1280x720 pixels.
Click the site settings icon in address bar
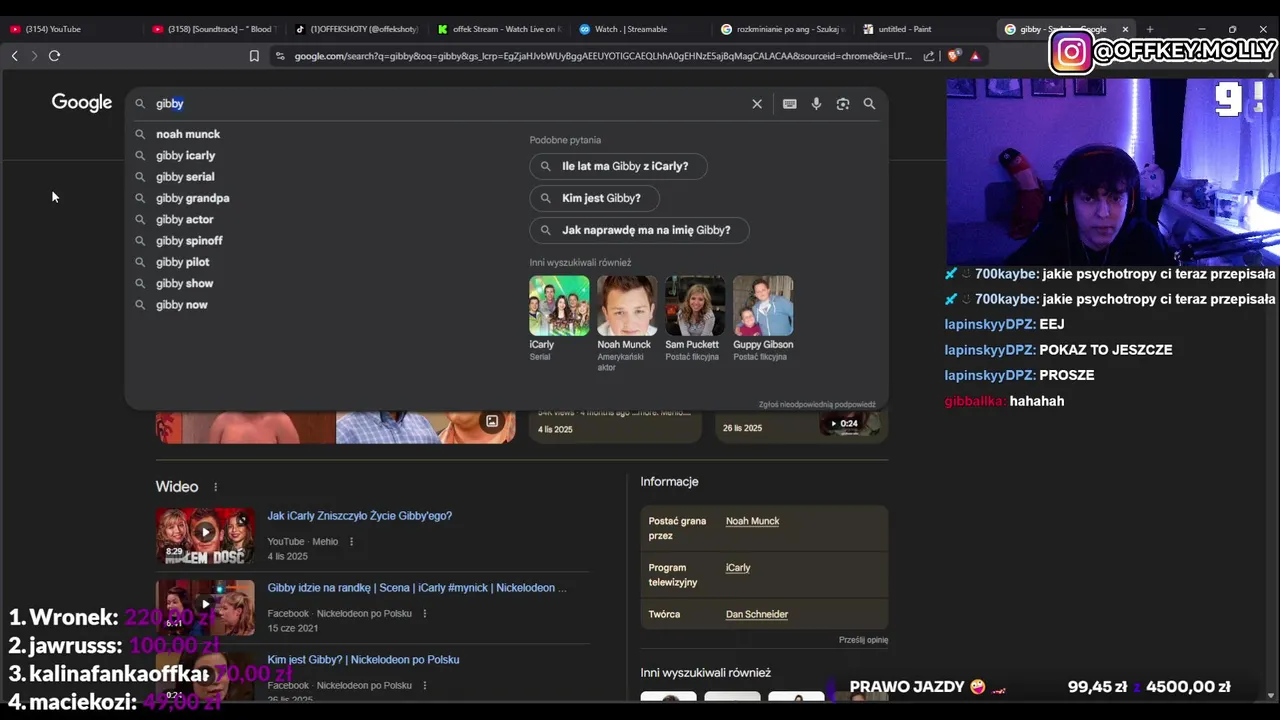click(x=279, y=56)
